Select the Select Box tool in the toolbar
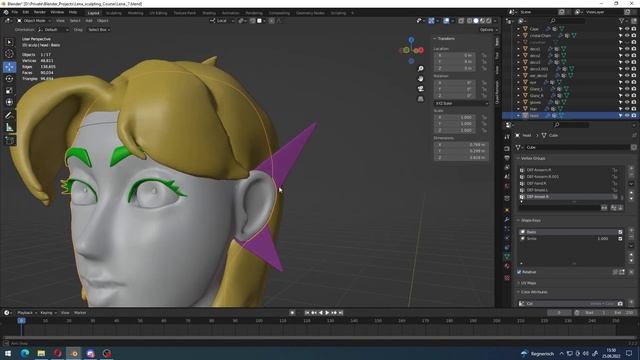The height and width of the screenshot is (360, 640). [x=9, y=42]
